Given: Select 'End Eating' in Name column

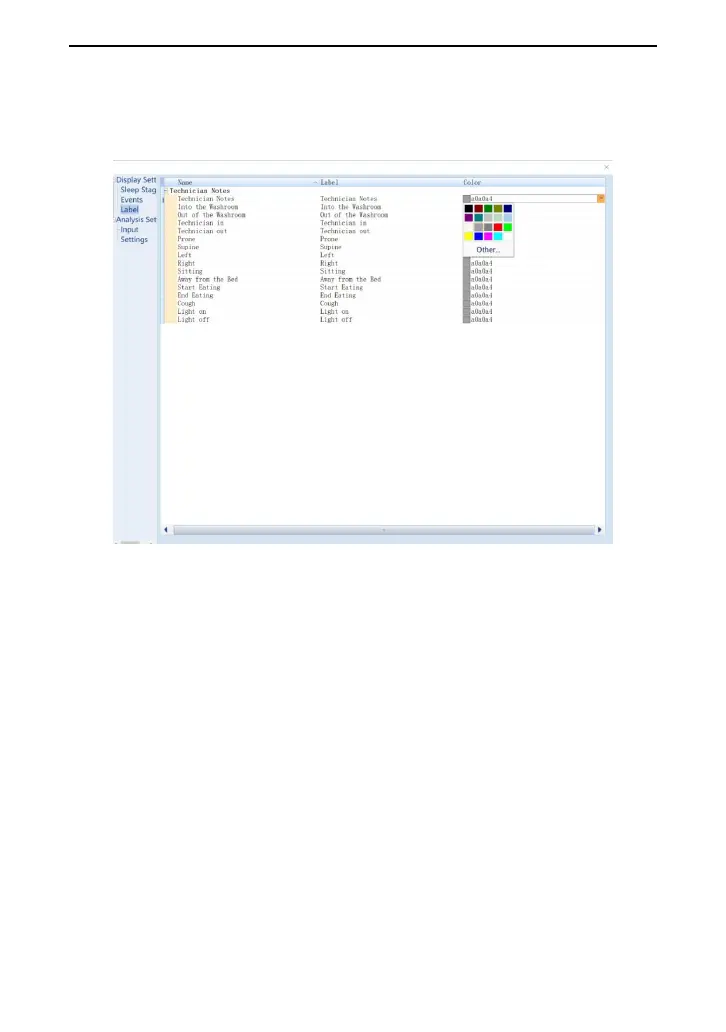Looking at the screenshot, I should point(195,296).
